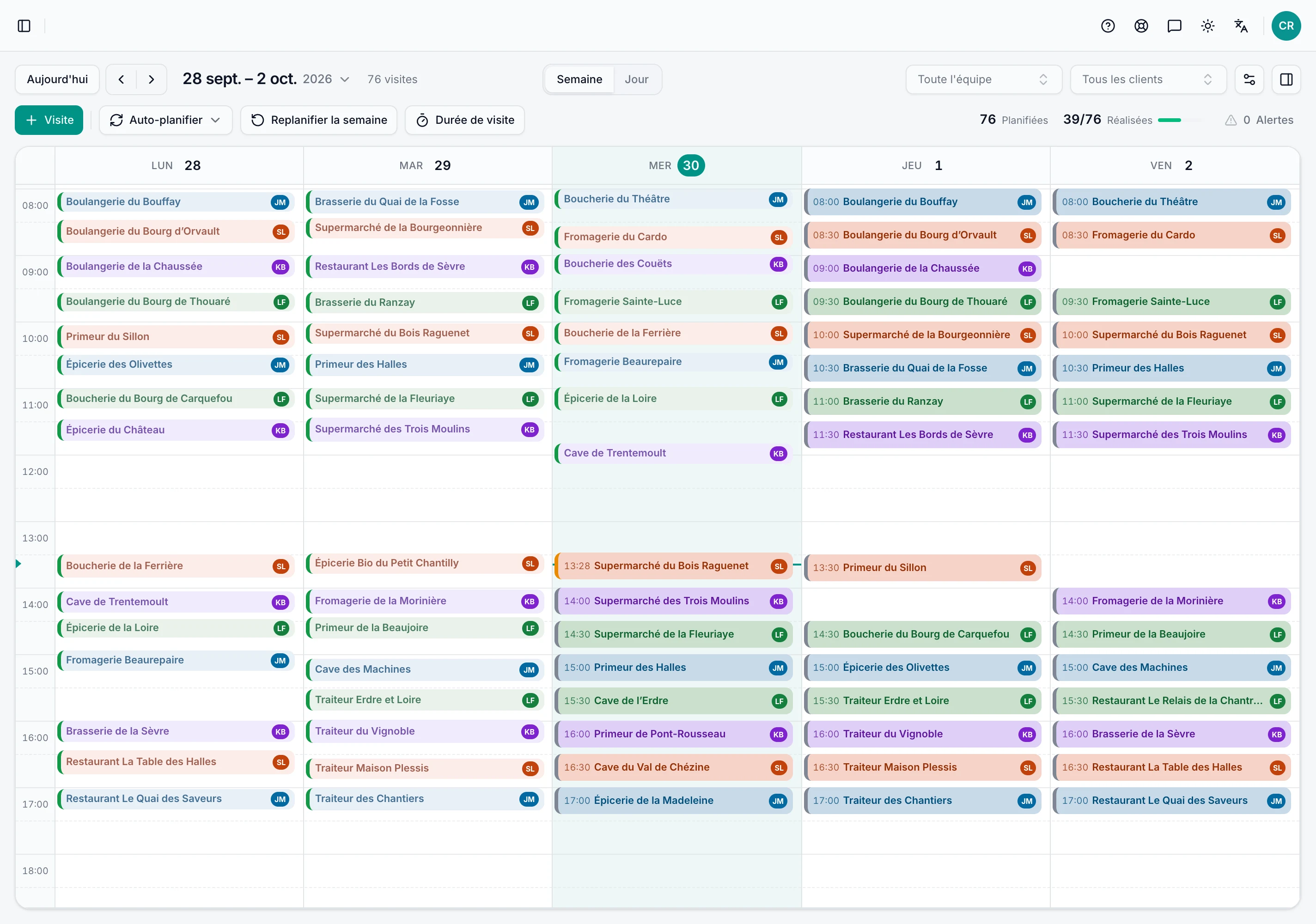Select the LUN 28 day header

coord(179,165)
